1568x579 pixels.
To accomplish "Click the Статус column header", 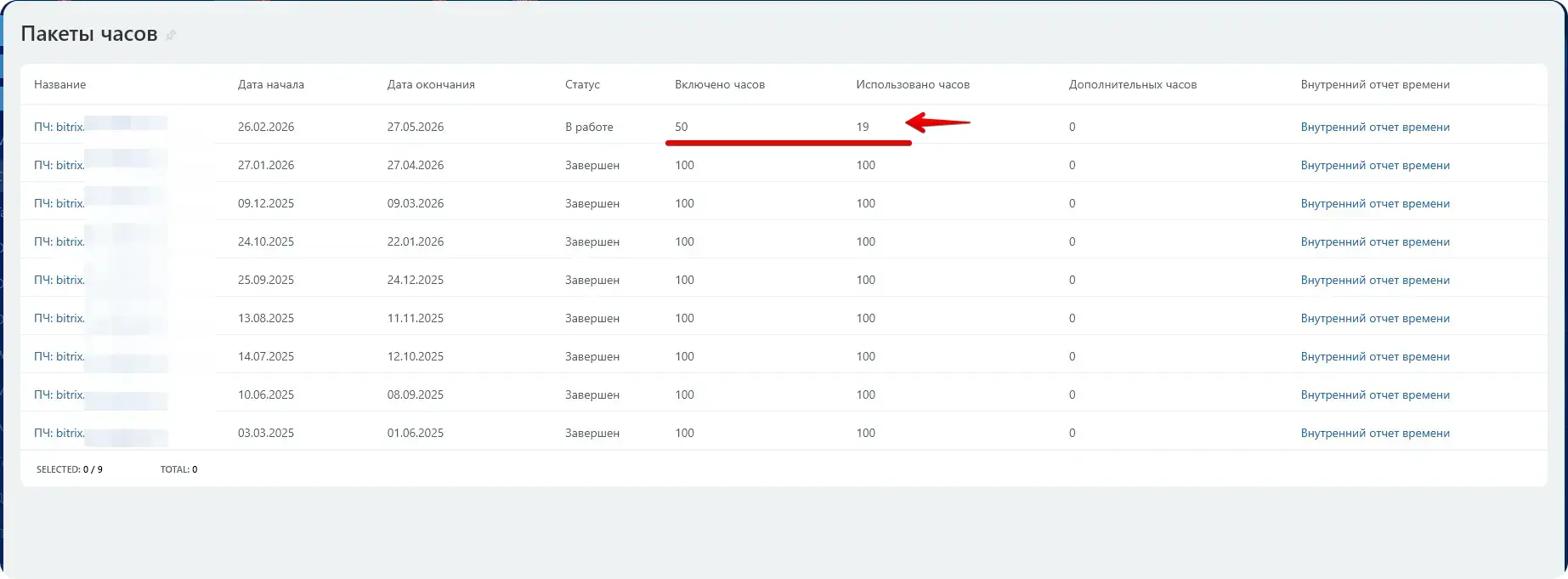I will (x=582, y=84).
